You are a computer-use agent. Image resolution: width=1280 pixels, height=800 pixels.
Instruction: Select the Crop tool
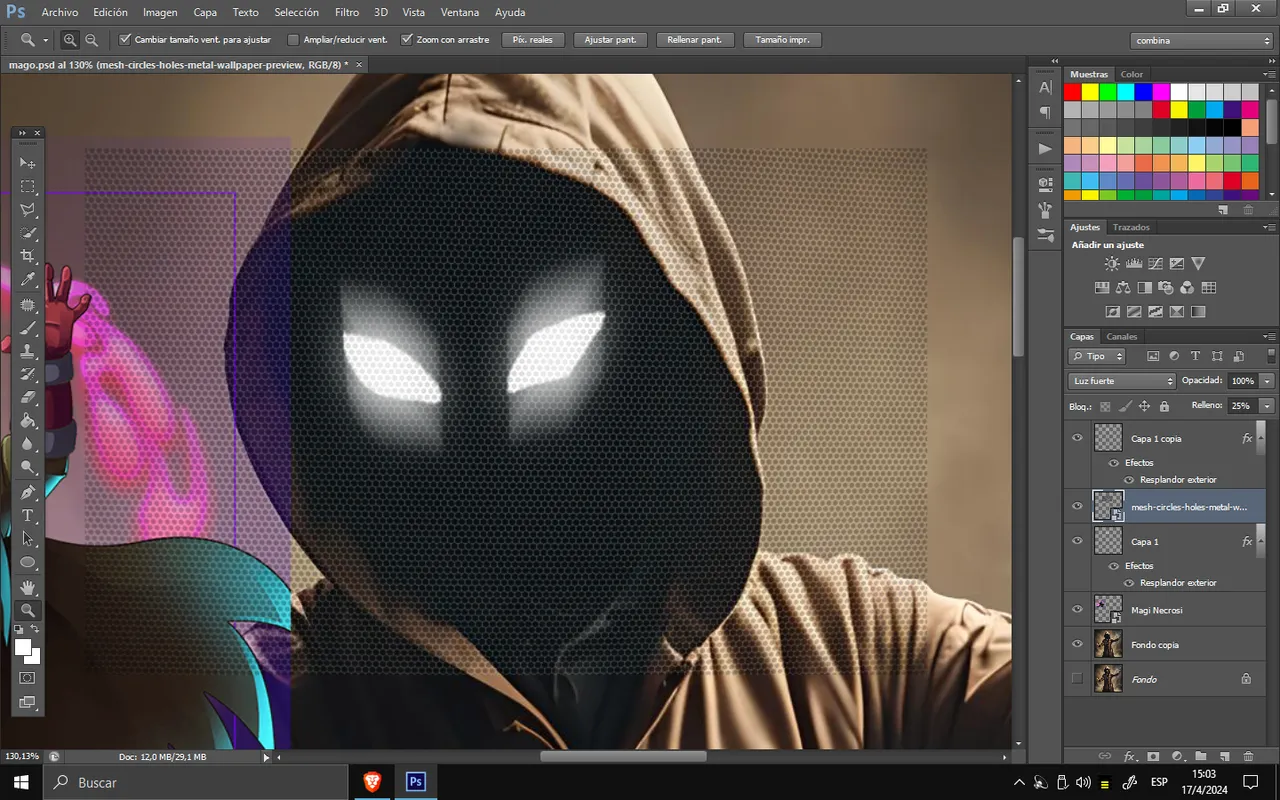28,257
